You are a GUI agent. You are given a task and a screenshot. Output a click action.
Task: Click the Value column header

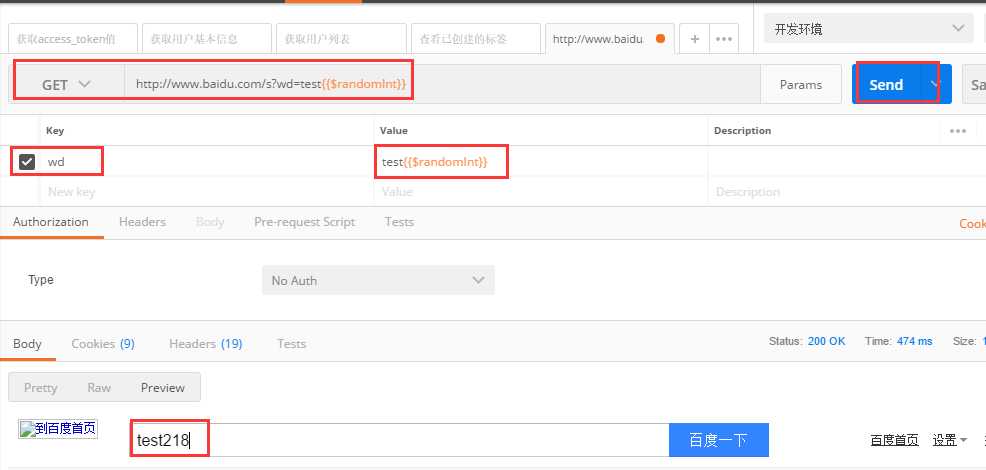click(394, 131)
